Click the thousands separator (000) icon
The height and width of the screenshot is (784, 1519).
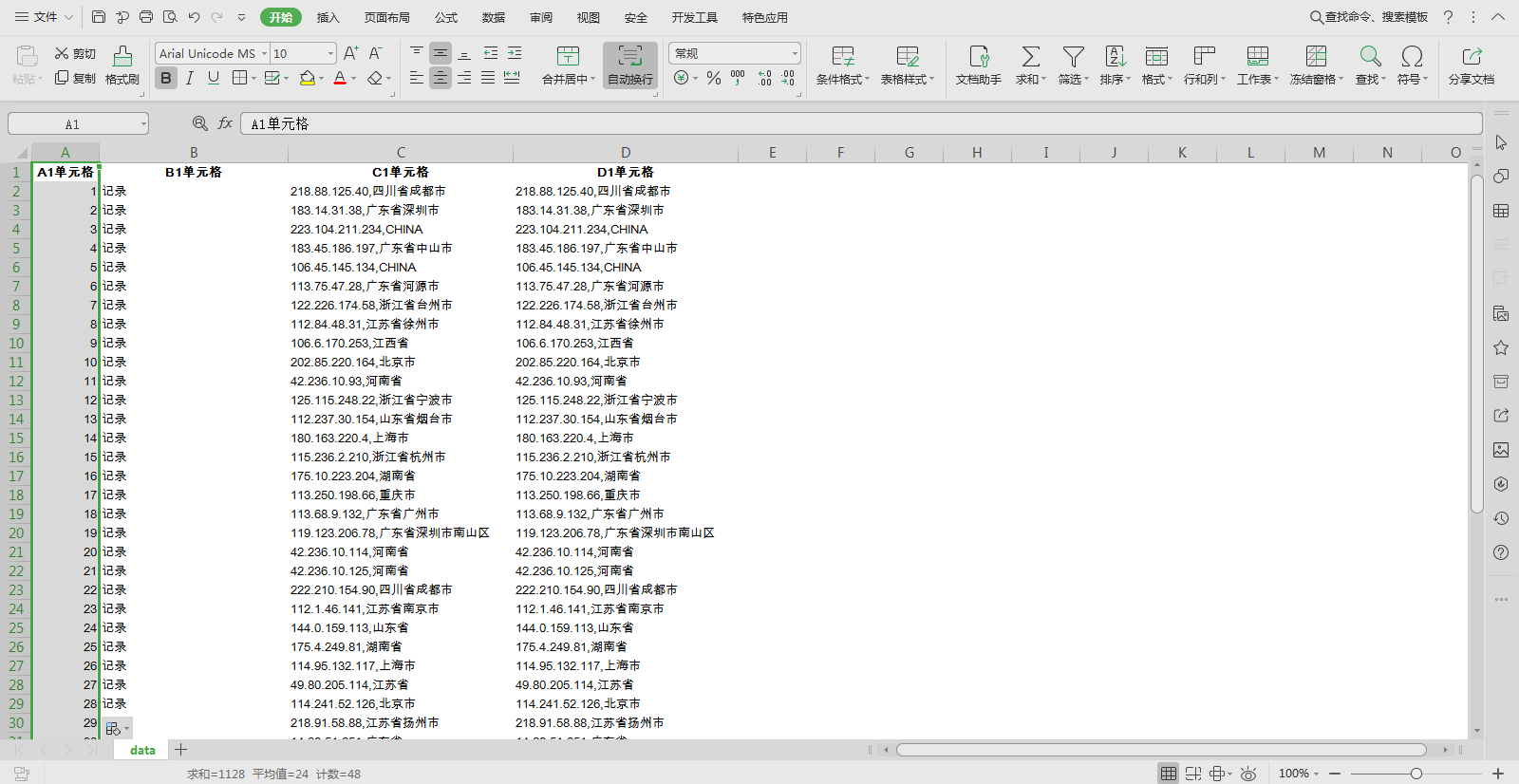[x=738, y=78]
